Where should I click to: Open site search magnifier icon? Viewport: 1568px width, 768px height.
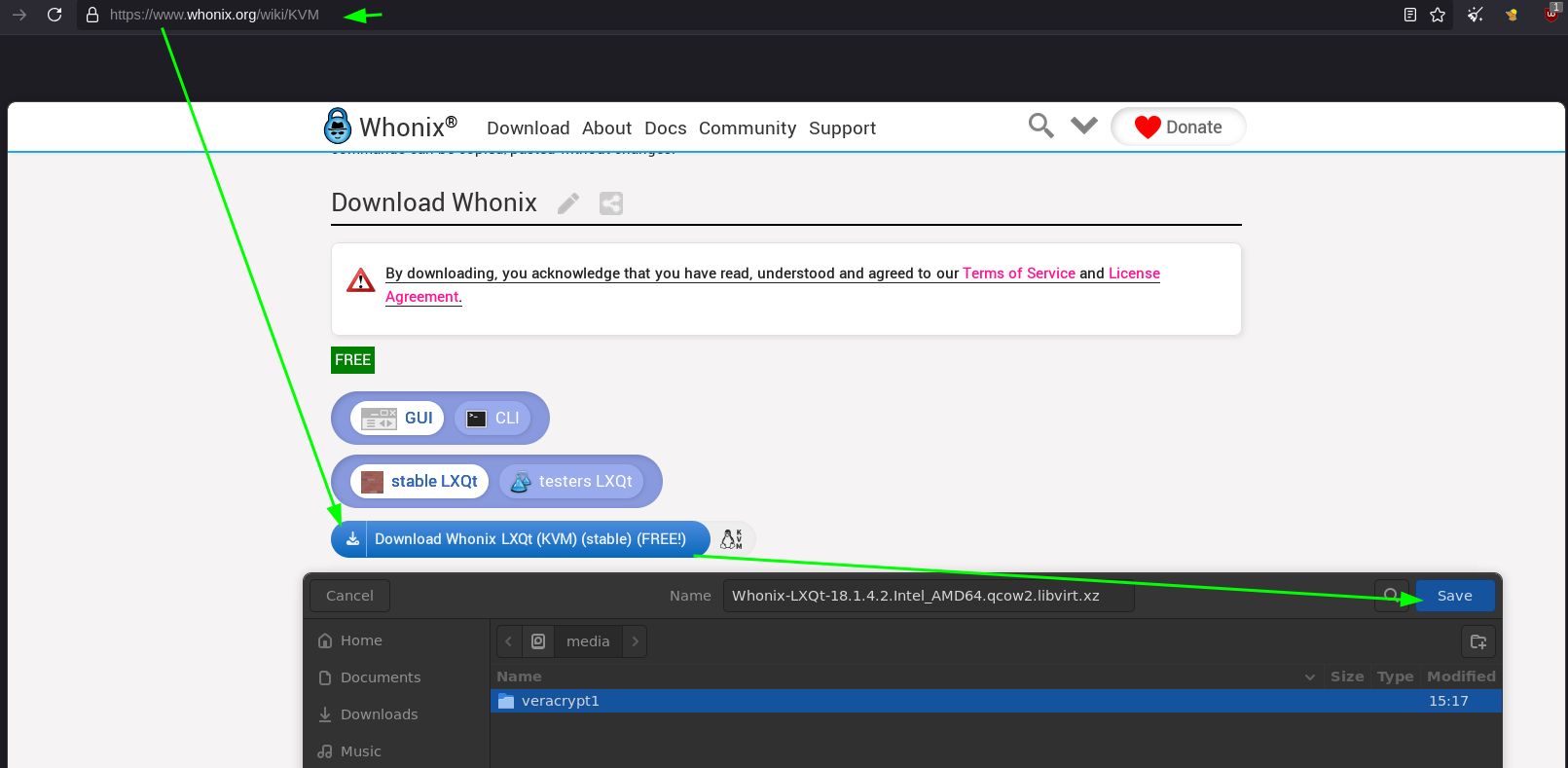point(1040,126)
